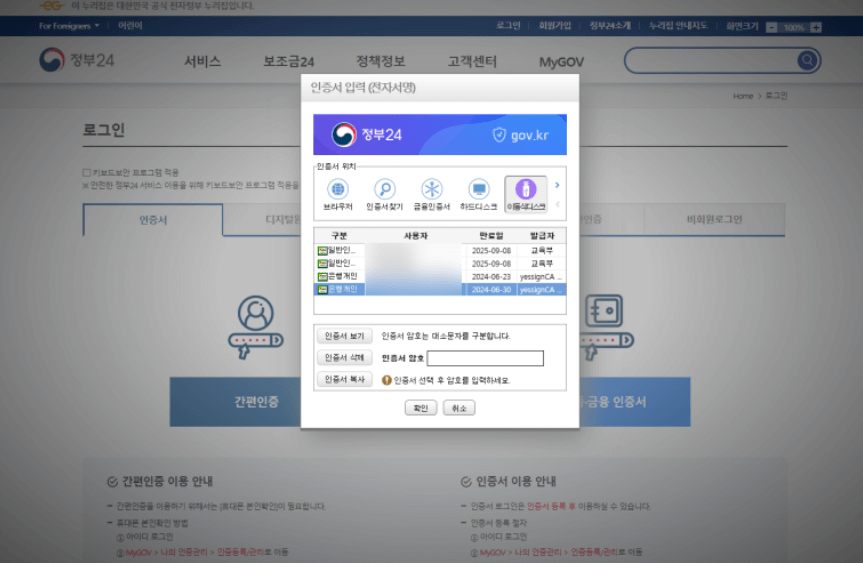Click the 구분 column header
863x563 pixels.
pos(339,236)
